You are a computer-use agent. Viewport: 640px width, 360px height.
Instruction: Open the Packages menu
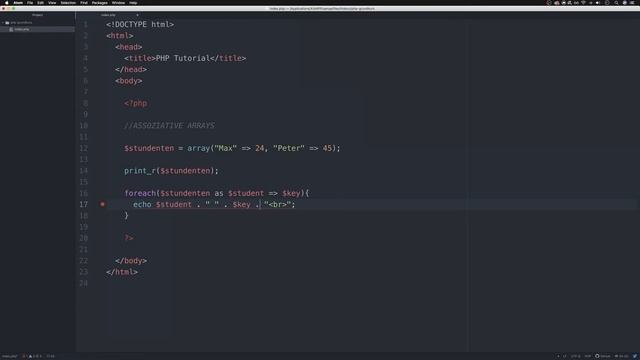100,2
